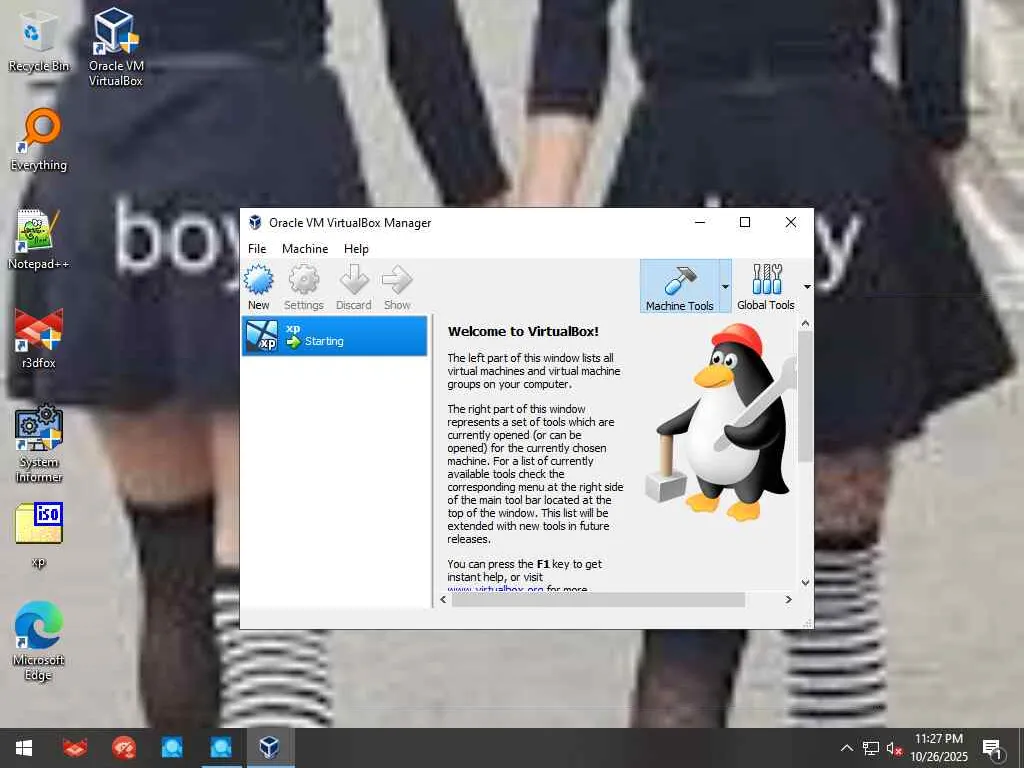Click the VirtualBox Manager title bar icon
The height and width of the screenshot is (768, 1024).
coord(255,223)
